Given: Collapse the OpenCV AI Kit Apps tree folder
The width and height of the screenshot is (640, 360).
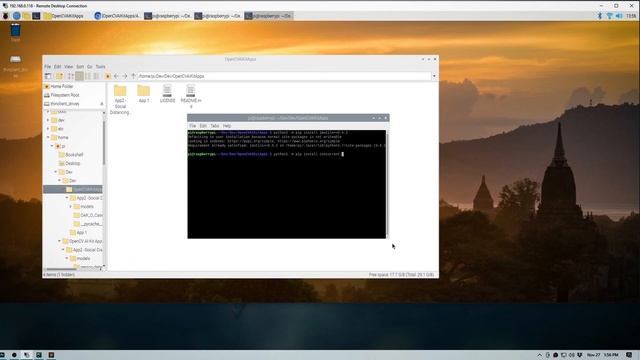Looking at the screenshot, I should click(x=60, y=241).
